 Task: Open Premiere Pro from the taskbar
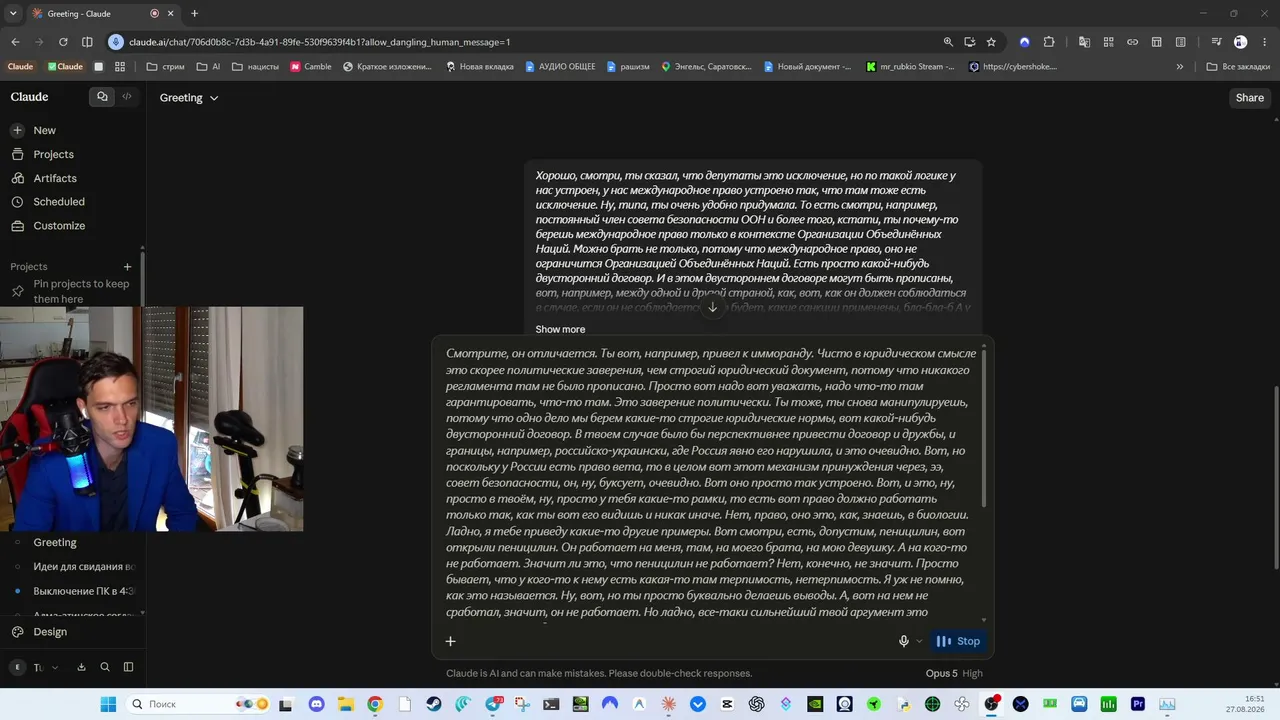coord(1138,704)
